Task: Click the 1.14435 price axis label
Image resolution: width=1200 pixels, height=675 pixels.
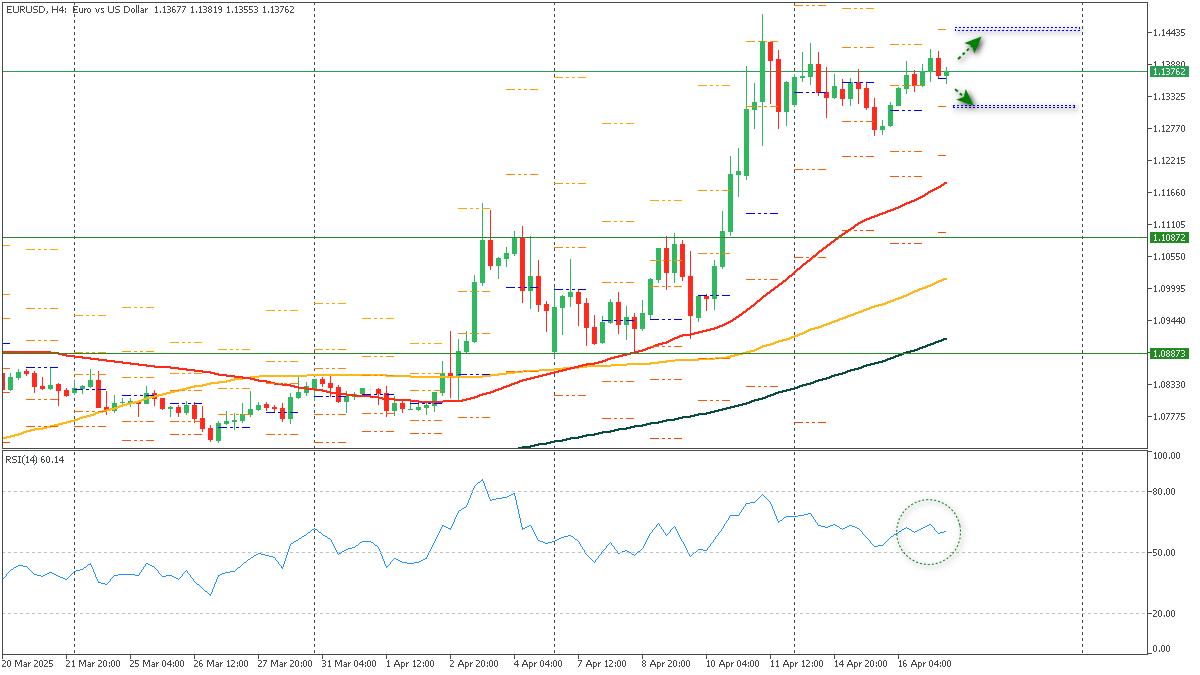Action: [1168, 33]
